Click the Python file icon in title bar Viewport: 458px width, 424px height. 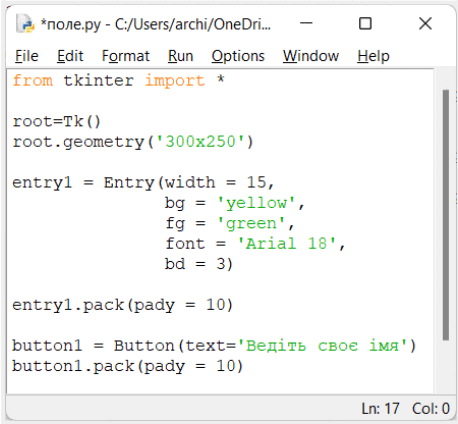point(25,24)
